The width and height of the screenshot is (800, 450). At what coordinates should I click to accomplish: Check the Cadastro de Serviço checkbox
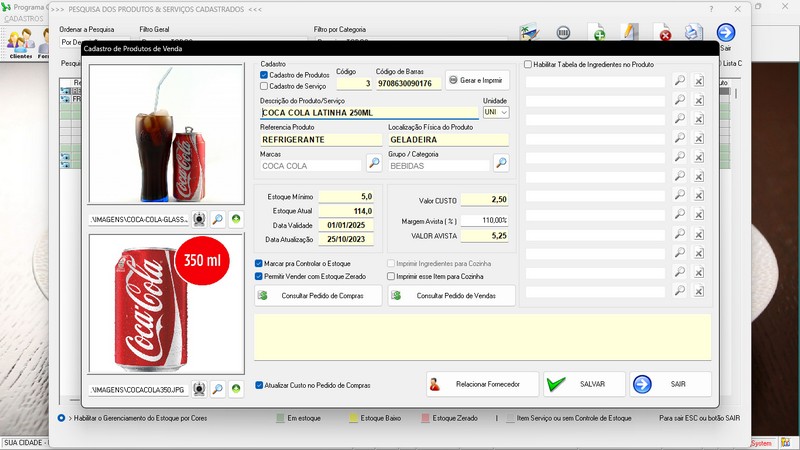pyautogui.click(x=264, y=86)
